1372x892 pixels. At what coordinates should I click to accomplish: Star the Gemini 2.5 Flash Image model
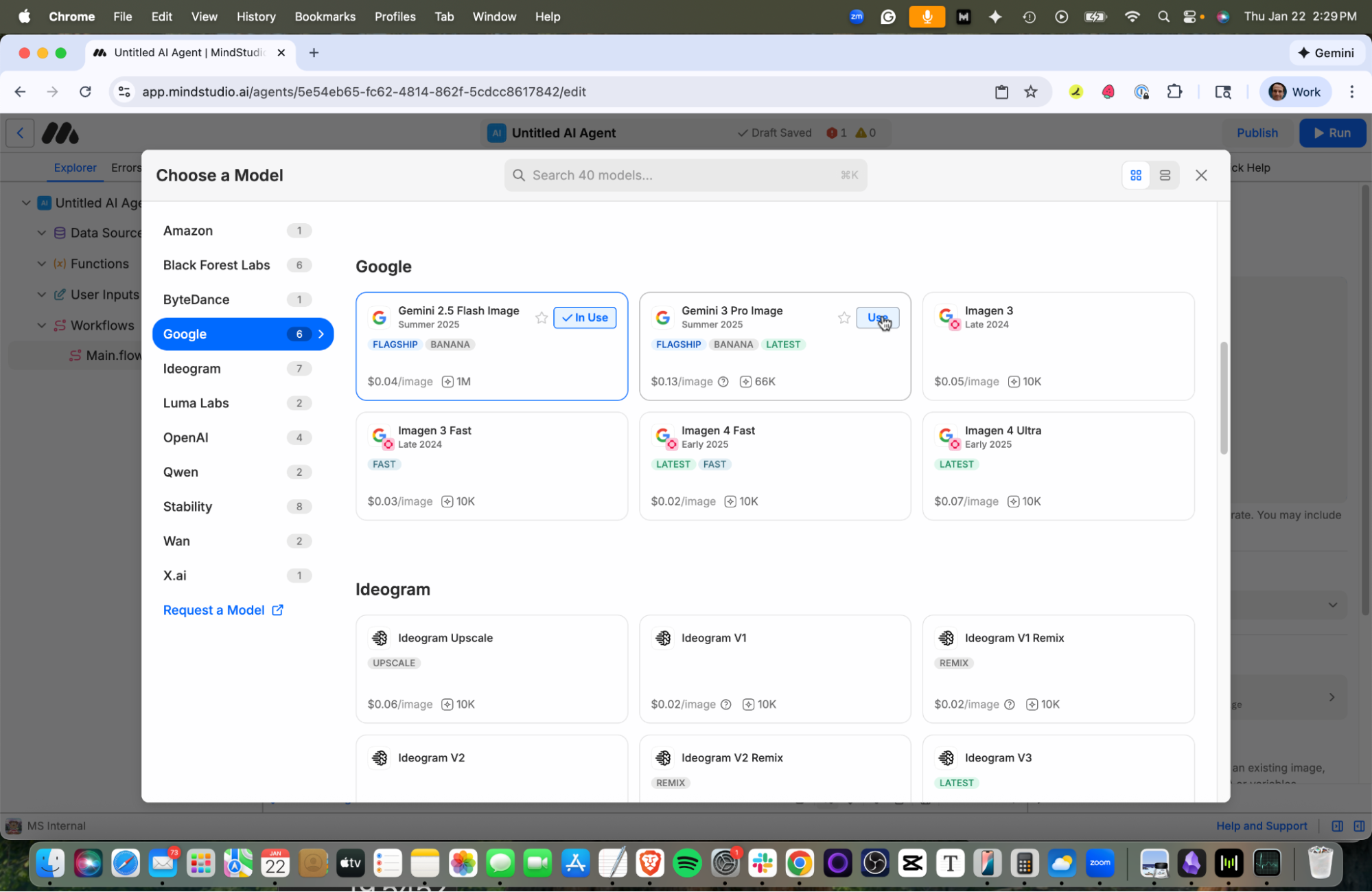pyautogui.click(x=542, y=317)
